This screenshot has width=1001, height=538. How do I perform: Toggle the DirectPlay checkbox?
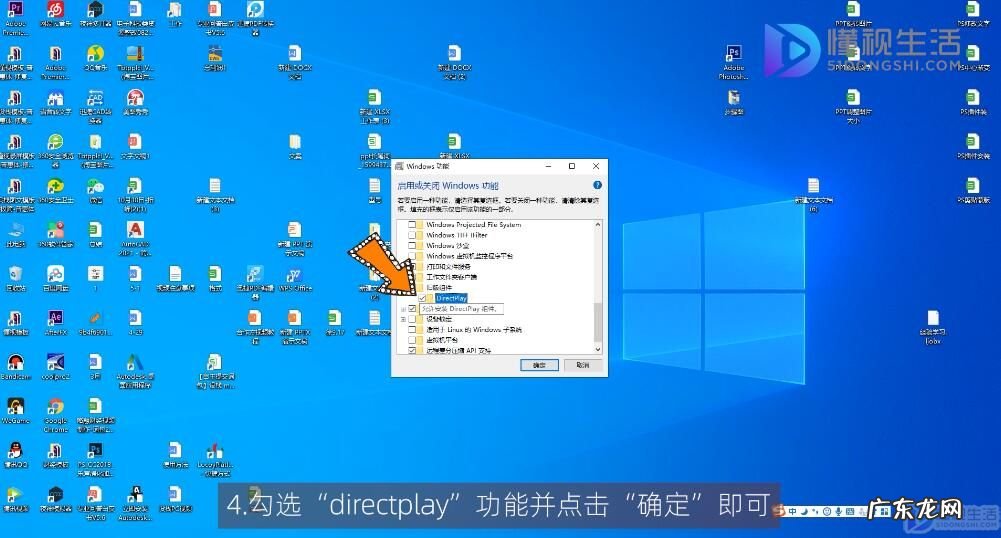point(422,298)
